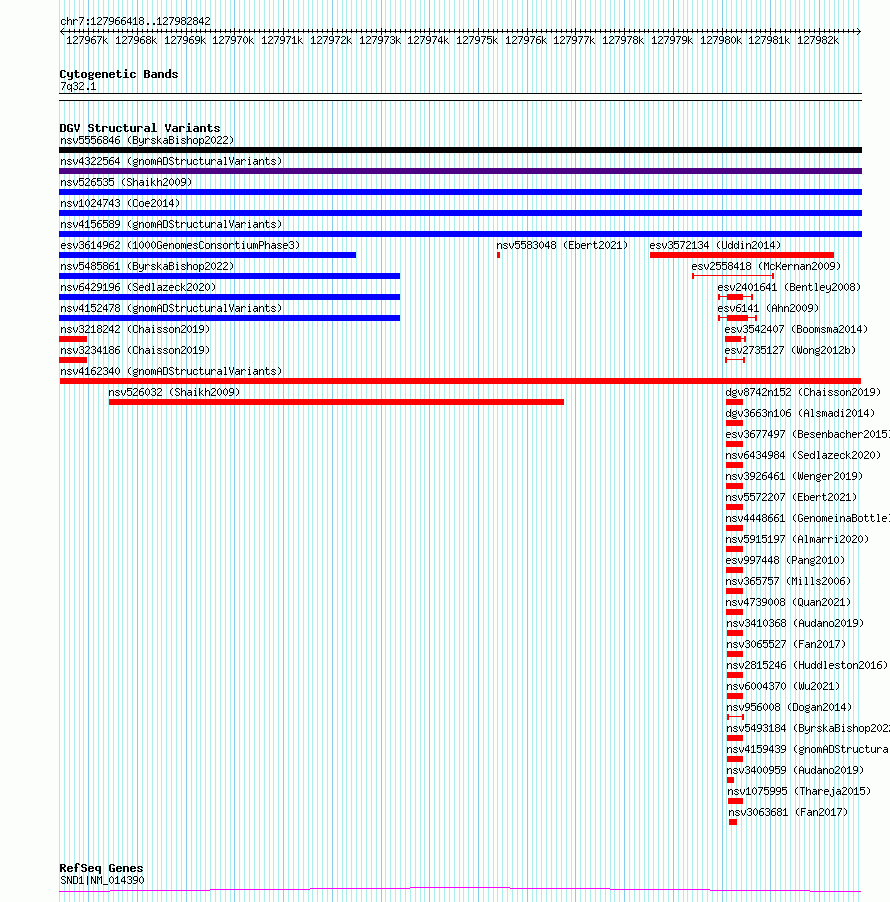This screenshot has height=902, width=890.
Task: Click the blue esv3614962 variant bar
Action: [x=208, y=255]
